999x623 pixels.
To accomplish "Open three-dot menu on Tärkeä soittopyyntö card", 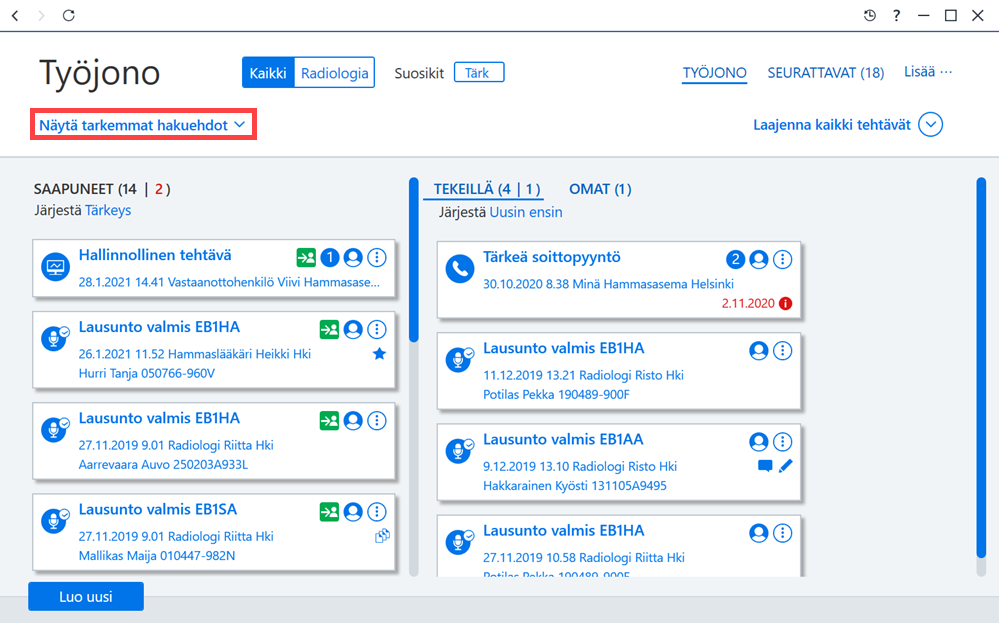I will pyautogui.click(x=782, y=259).
